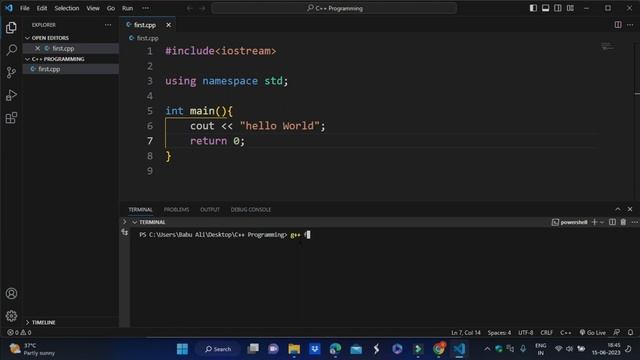This screenshot has height=360, width=640.
Task: Switch to the Terminal panel tab
Action: [x=140, y=209]
